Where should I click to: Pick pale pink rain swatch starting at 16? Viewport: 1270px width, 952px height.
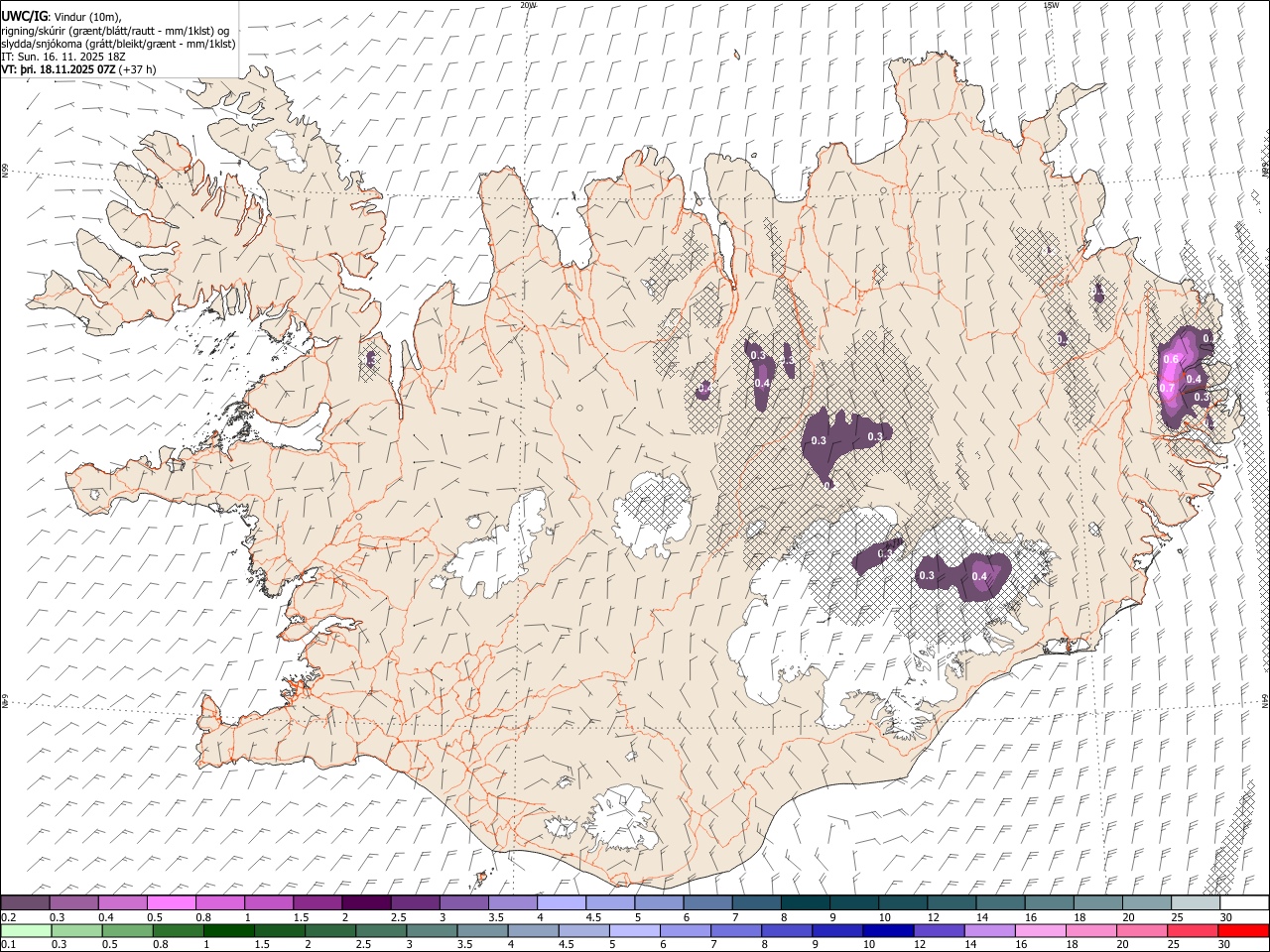coord(1040,930)
